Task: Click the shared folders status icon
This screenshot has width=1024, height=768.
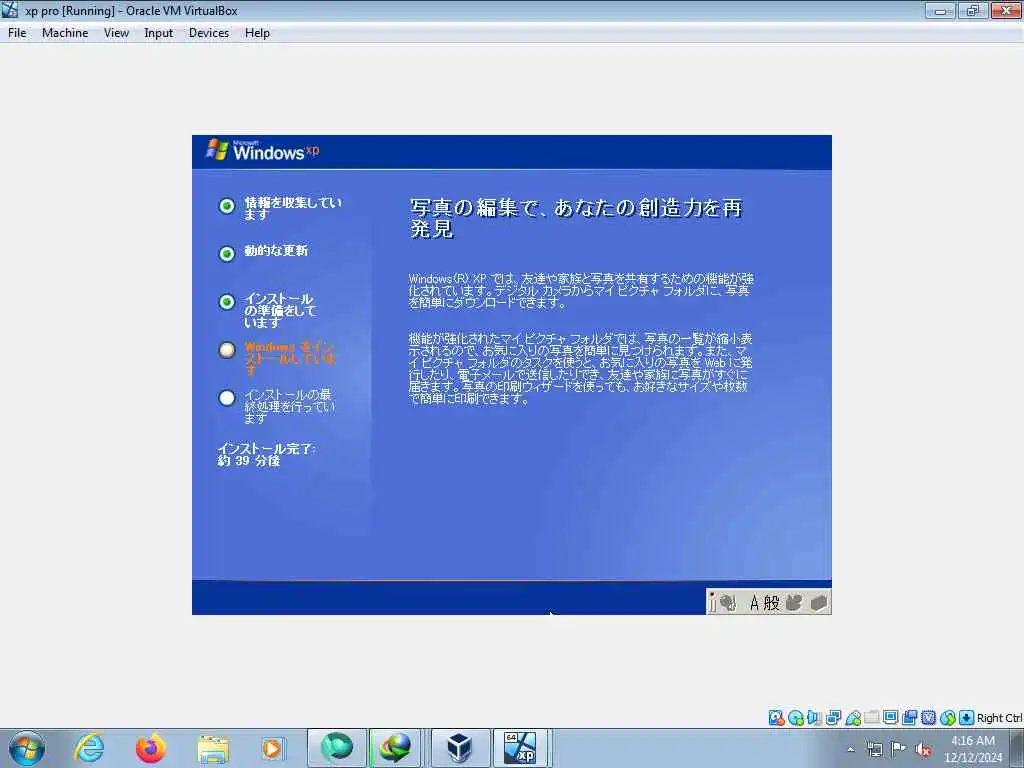Action: coord(872,718)
